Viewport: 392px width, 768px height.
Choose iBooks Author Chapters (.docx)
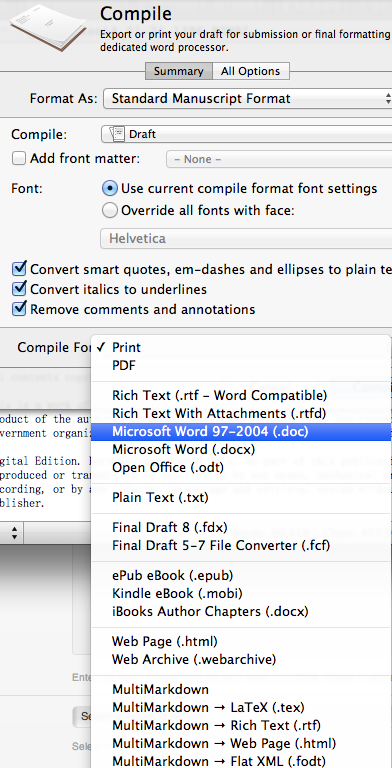coord(241,612)
